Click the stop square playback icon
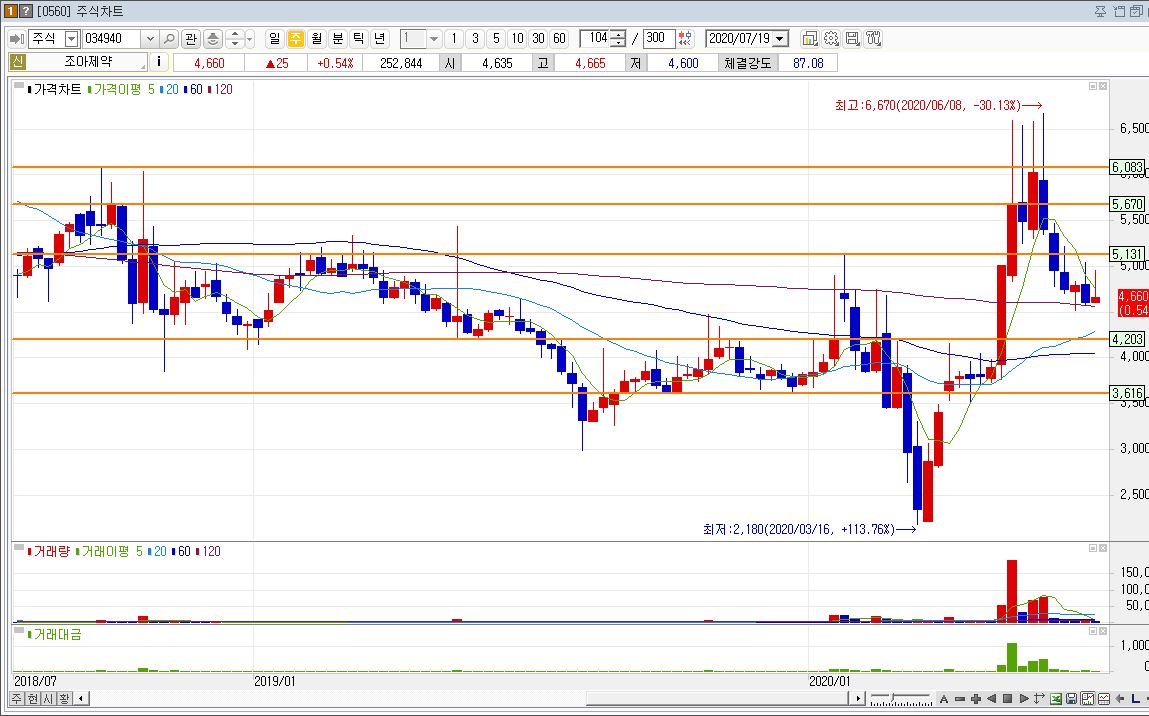Viewport: 1149px width, 716px height. (1008, 698)
